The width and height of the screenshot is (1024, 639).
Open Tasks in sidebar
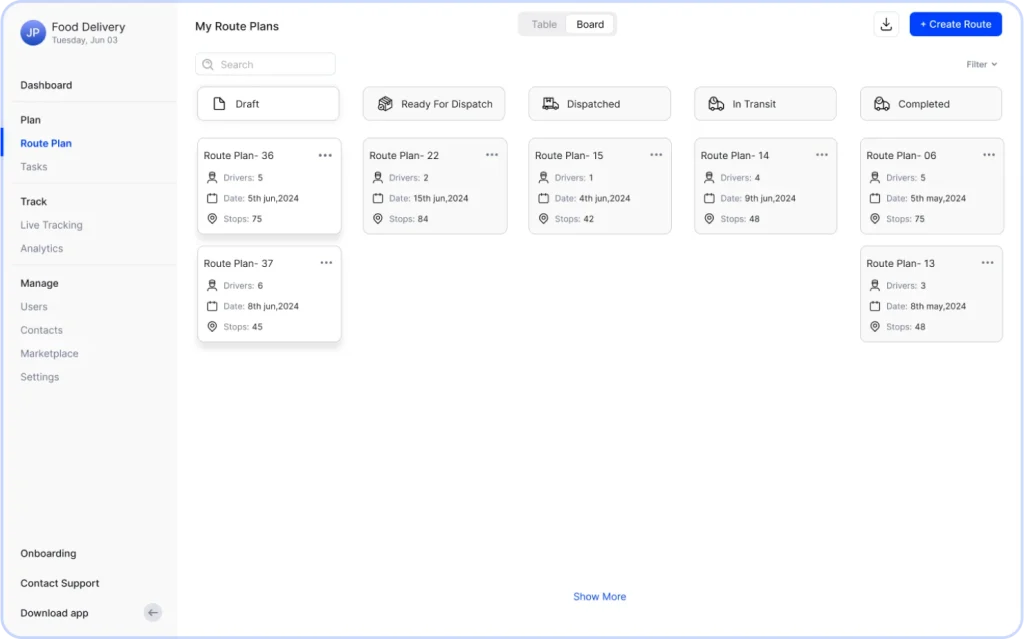click(x=33, y=167)
